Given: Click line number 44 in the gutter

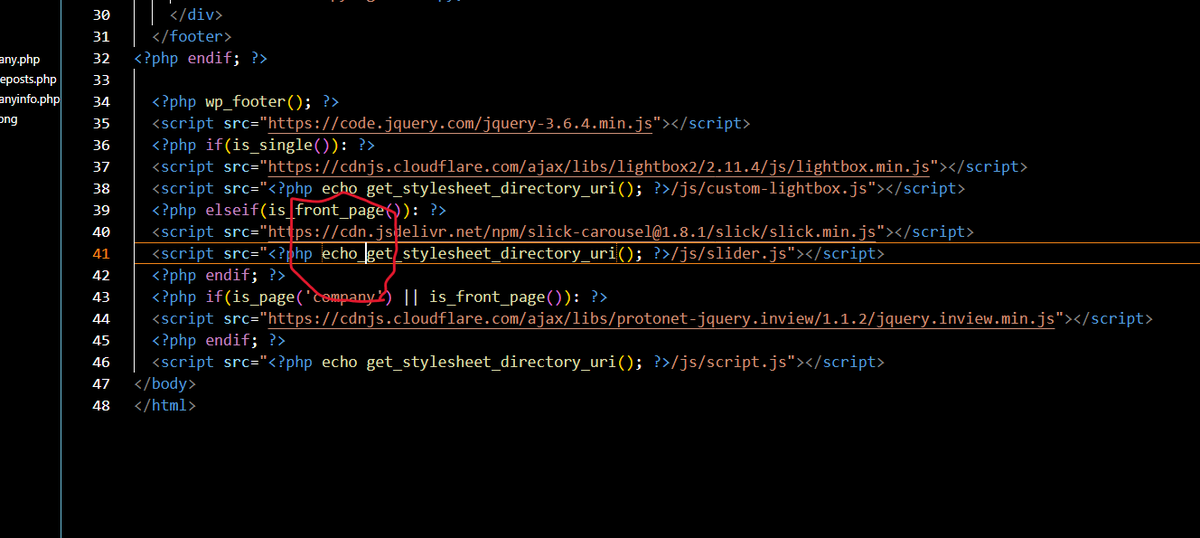Looking at the screenshot, I should point(100,319).
